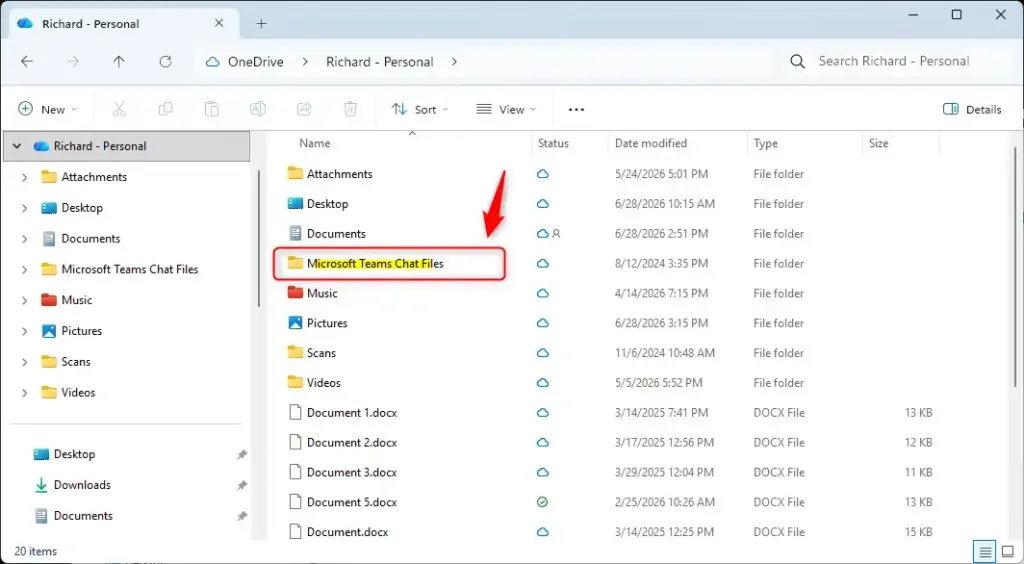The width and height of the screenshot is (1024, 564).
Task: Toggle the Details pane button
Action: point(972,109)
